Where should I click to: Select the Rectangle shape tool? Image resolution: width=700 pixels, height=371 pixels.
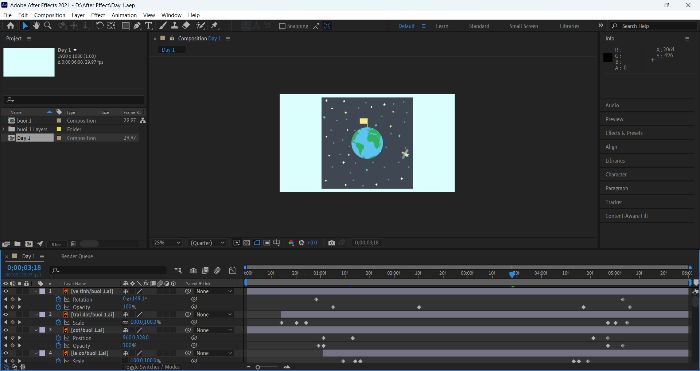click(126, 26)
